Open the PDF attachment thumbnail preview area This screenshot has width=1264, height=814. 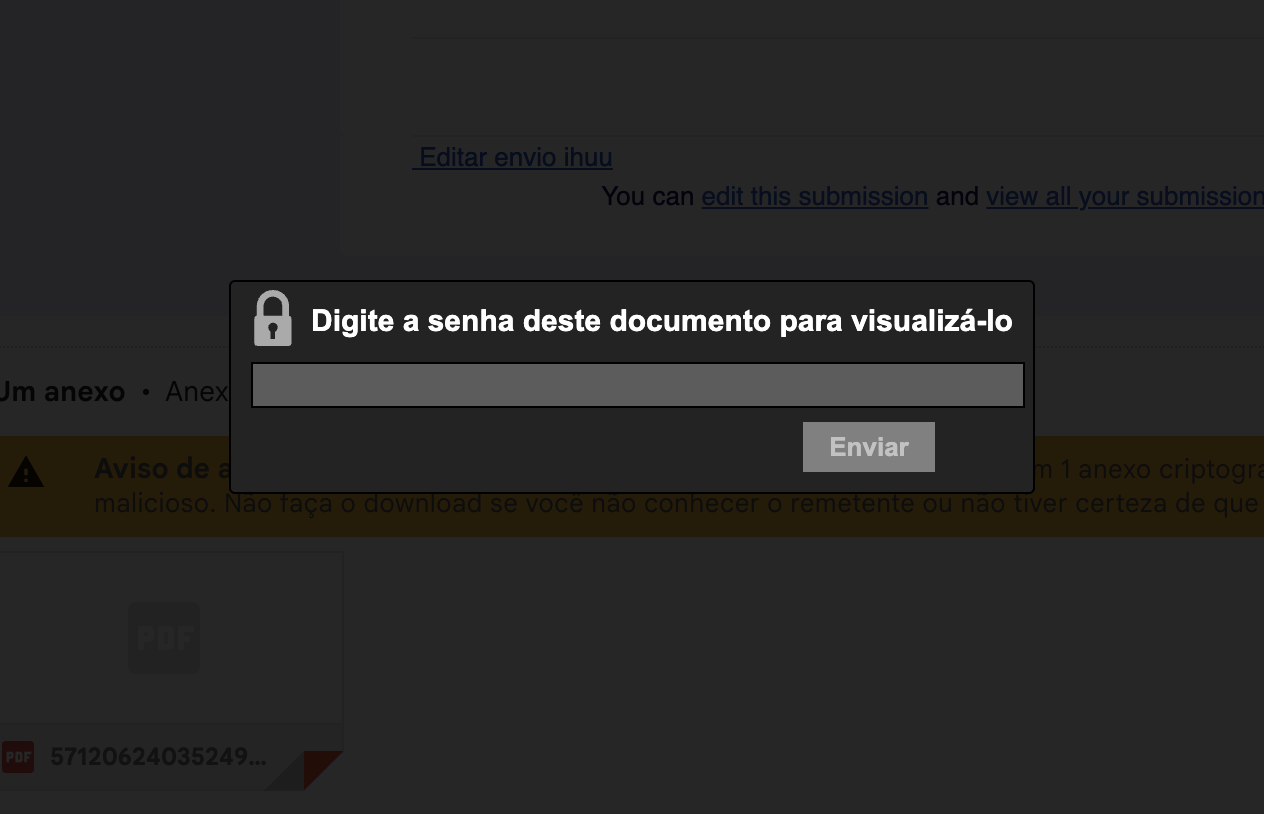[171, 638]
